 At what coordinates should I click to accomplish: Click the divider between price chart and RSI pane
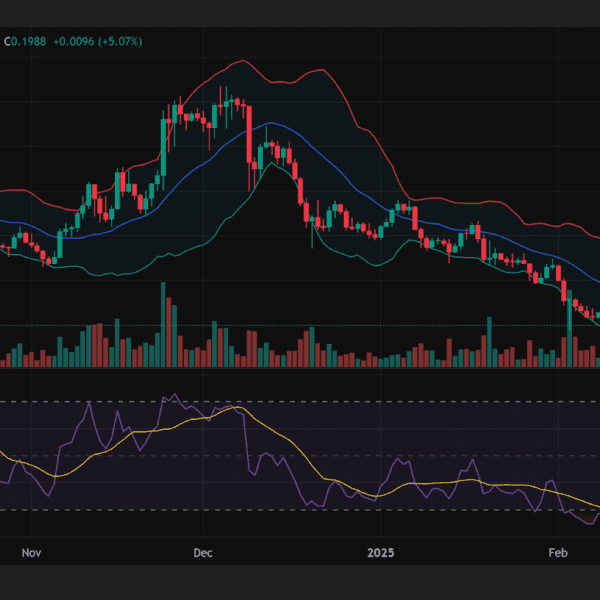pos(300,378)
